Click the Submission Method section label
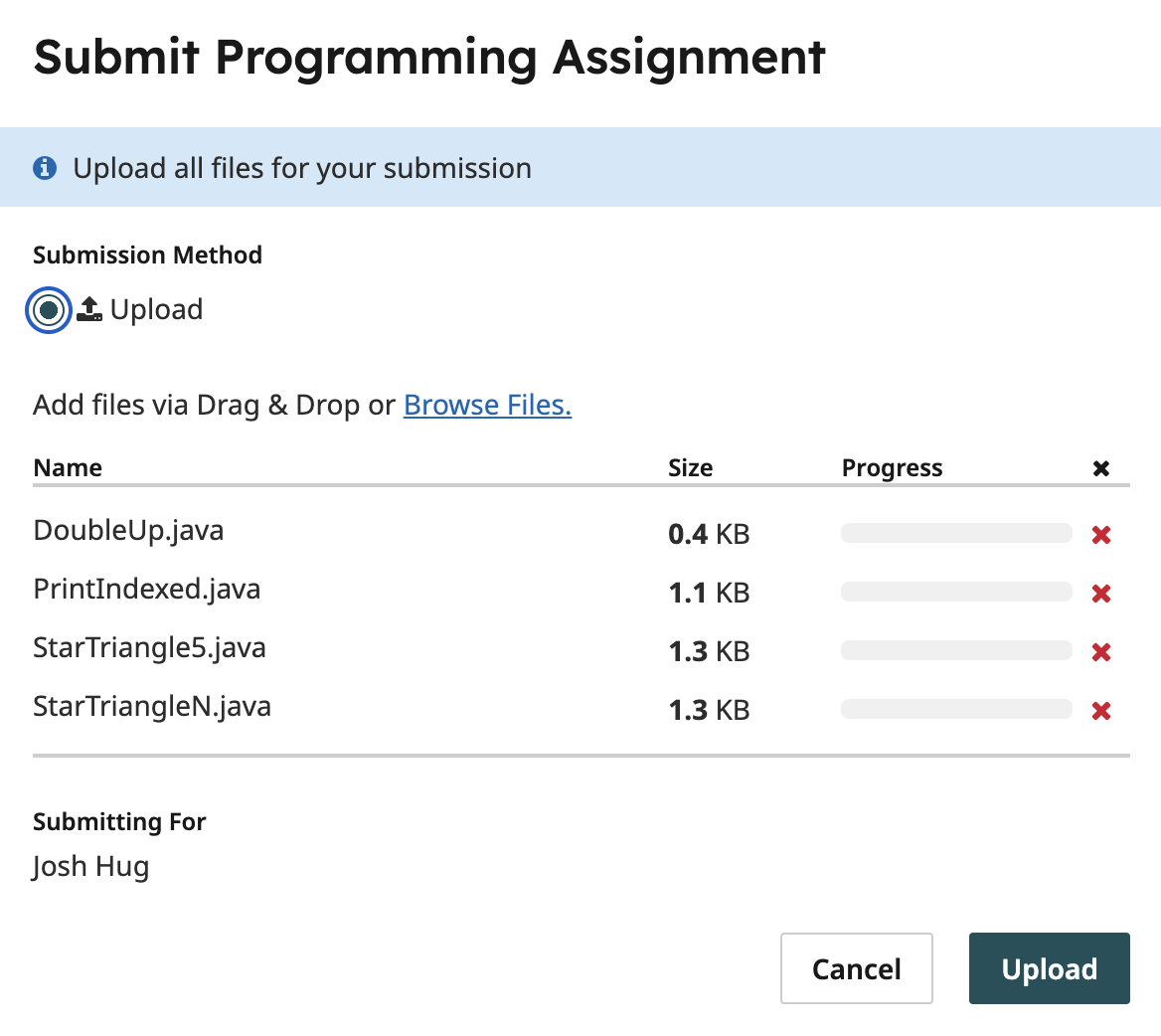 [x=147, y=255]
